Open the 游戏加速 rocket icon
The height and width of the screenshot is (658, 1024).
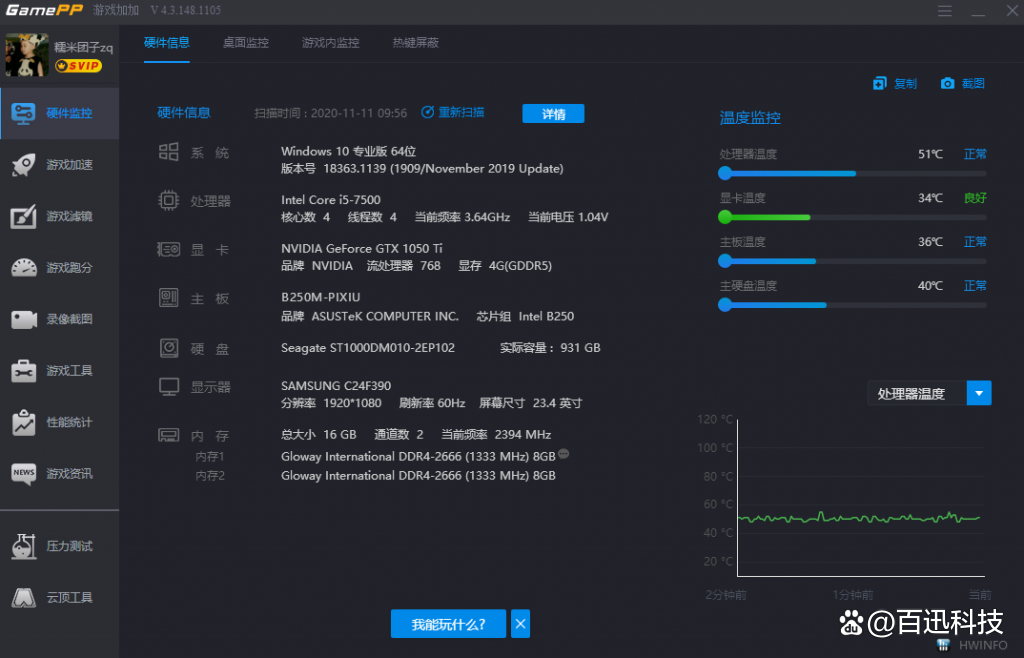coord(24,164)
